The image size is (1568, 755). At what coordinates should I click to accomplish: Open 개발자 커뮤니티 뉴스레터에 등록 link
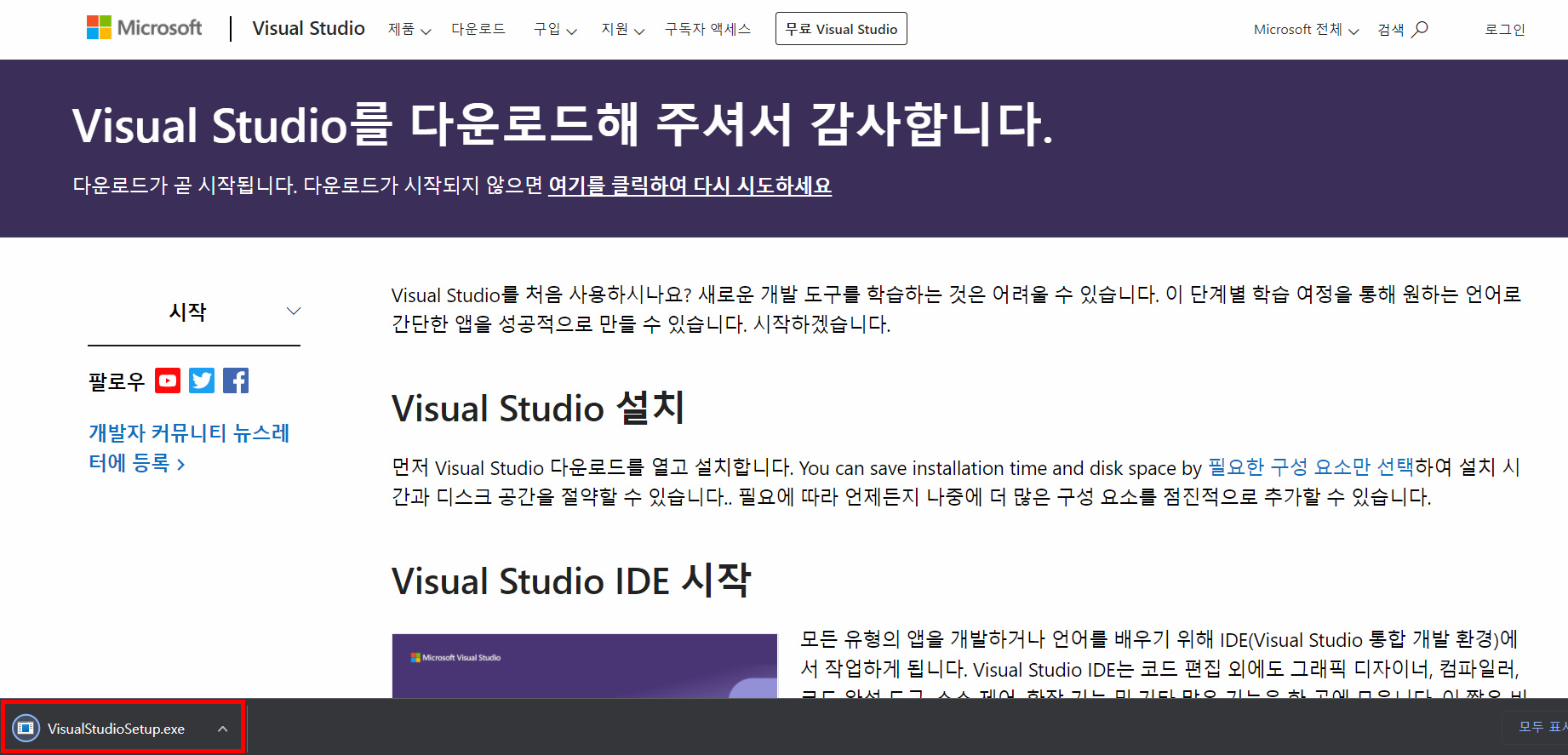pyautogui.click(x=189, y=448)
